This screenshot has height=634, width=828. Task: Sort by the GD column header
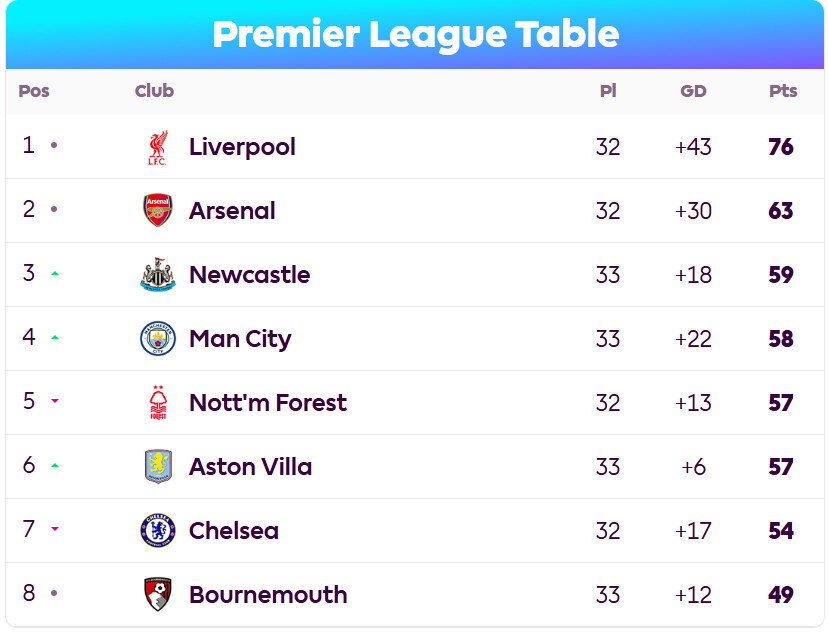(x=693, y=91)
